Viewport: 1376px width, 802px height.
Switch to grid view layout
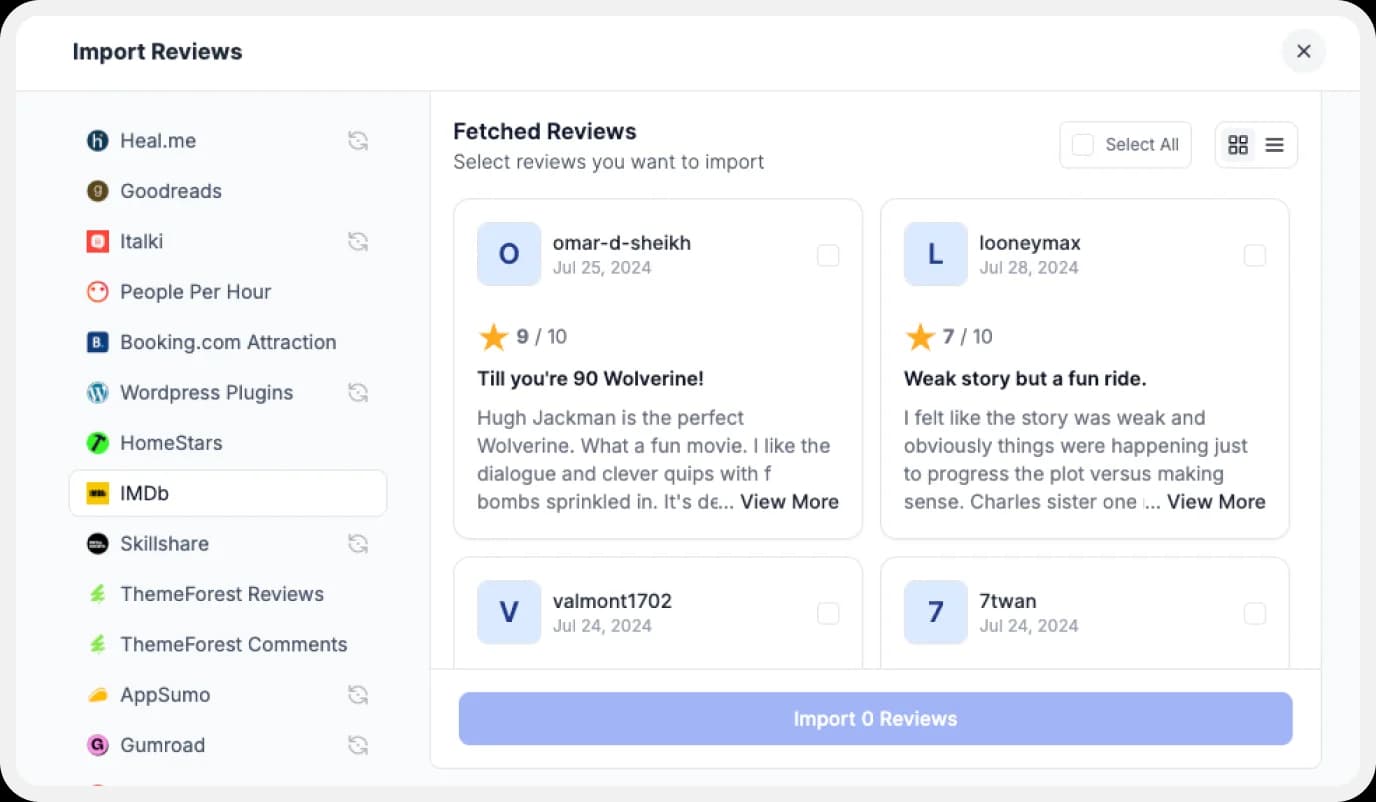point(1238,144)
